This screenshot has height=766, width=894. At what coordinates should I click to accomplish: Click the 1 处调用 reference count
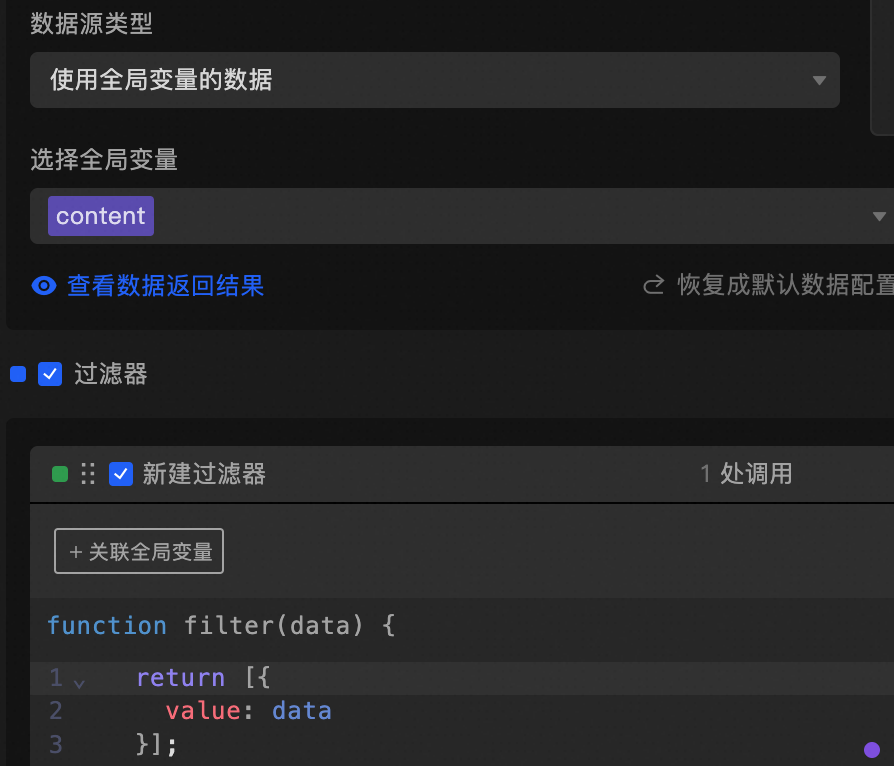pos(746,474)
